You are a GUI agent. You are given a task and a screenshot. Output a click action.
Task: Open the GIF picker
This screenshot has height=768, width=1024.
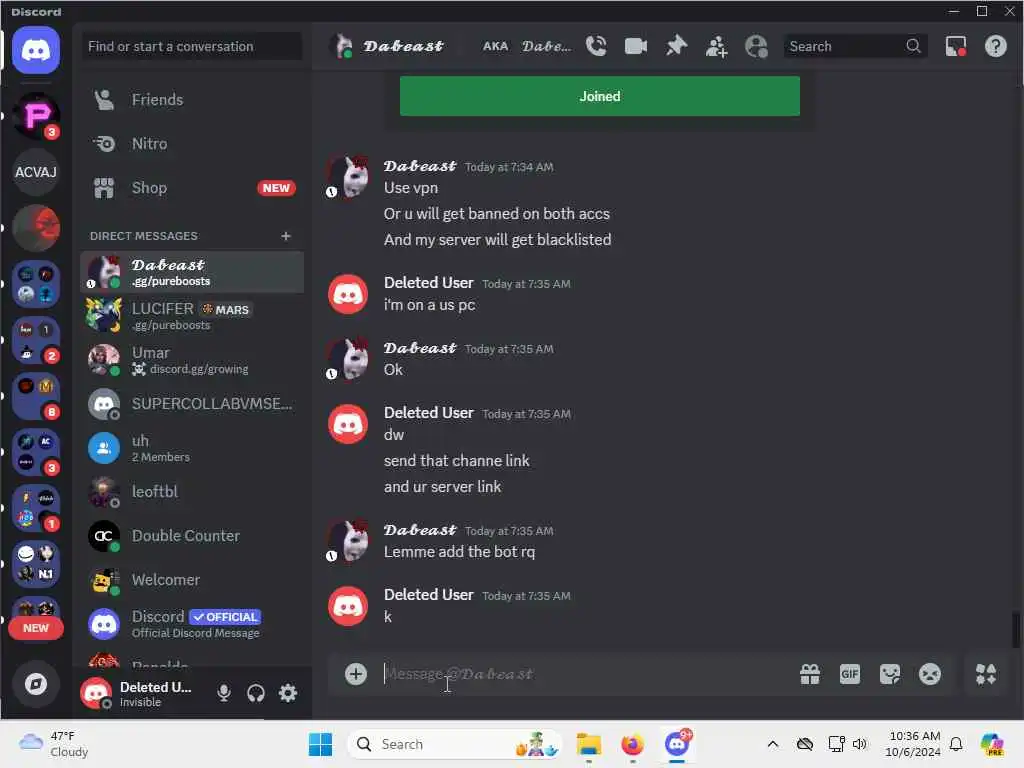[x=850, y=673]
